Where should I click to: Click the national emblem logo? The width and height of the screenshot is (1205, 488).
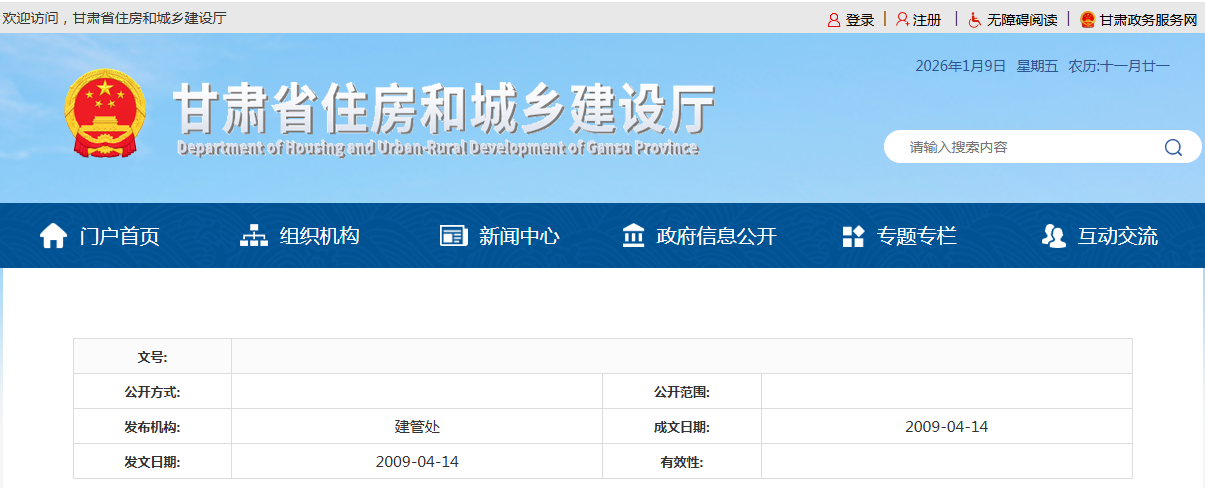point(105,113)
